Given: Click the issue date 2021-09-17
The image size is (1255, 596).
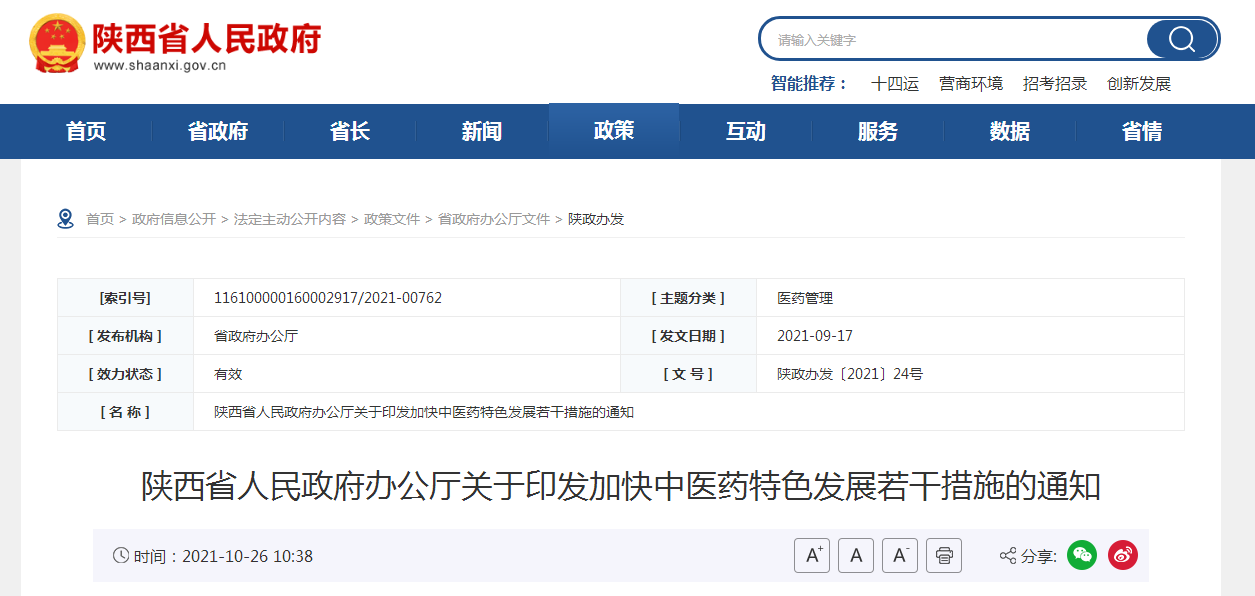Looking at the screenshot, I should [815, 336].
